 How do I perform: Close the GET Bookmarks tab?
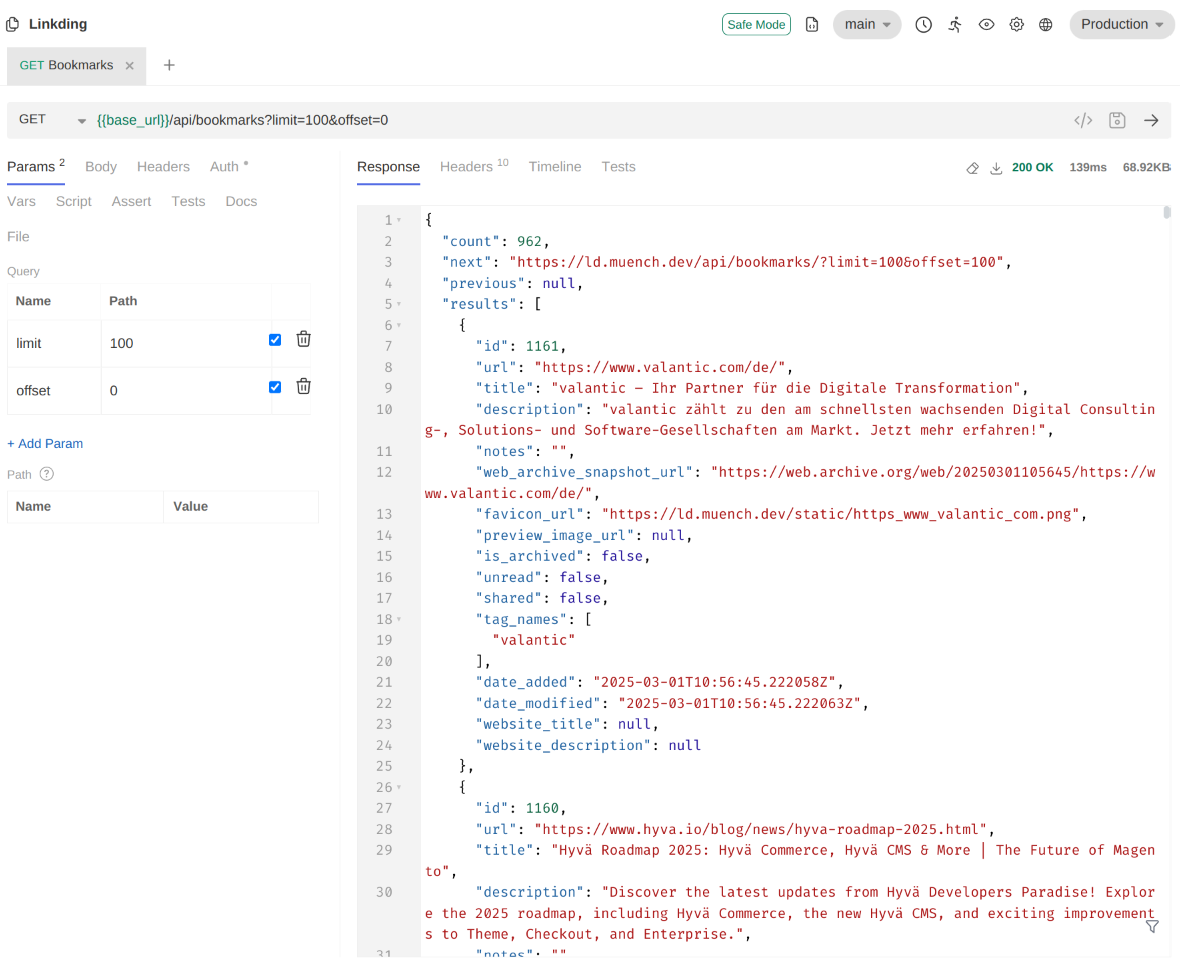(x=129, y=65)
